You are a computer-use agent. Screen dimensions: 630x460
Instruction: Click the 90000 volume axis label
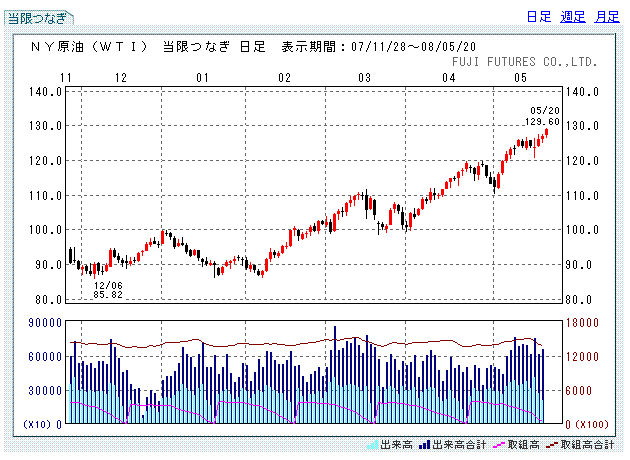[45, 322]
